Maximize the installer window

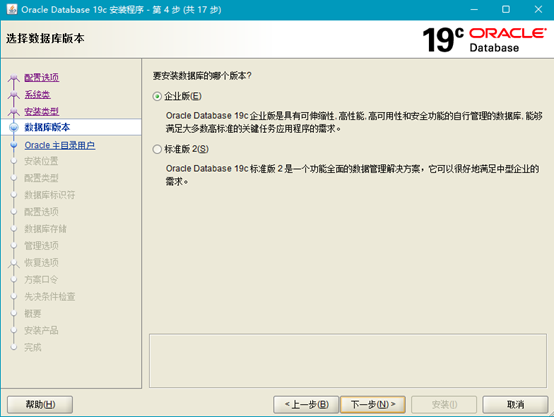506,9
